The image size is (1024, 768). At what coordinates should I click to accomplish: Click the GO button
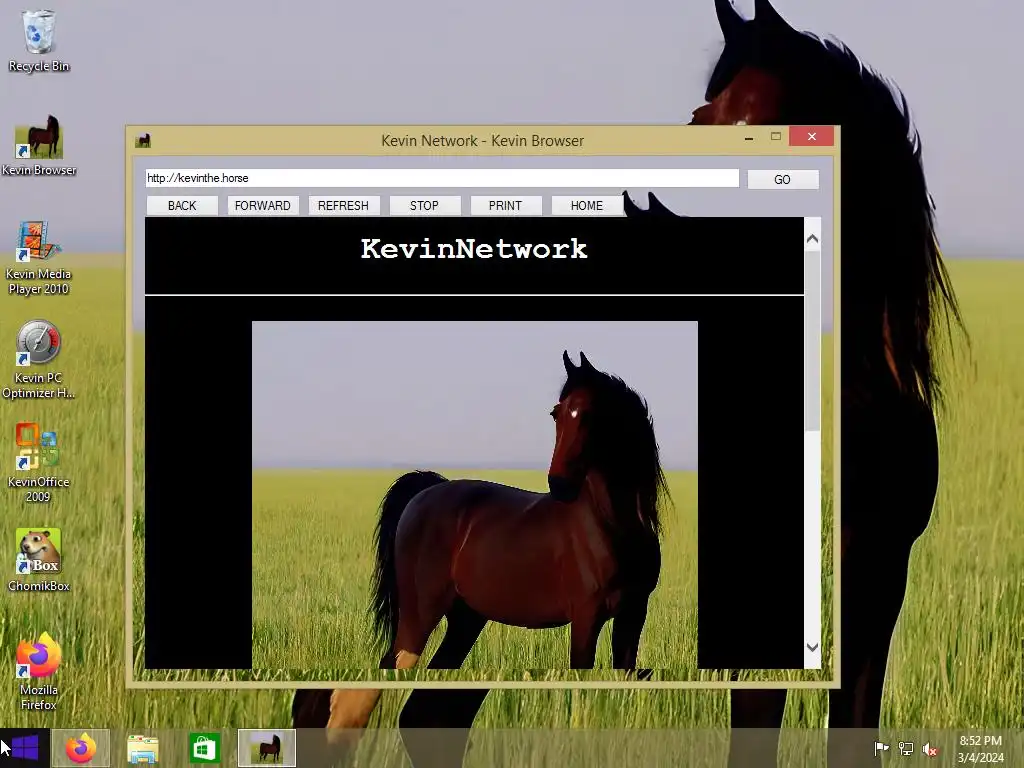[x=782, y=180]
